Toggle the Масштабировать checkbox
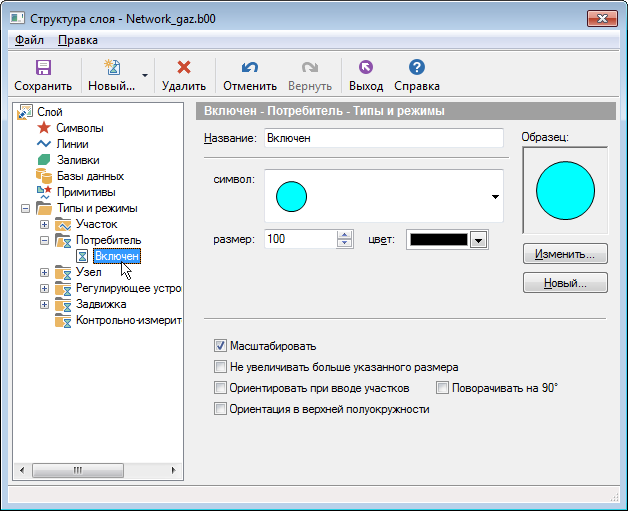Viewport: 628px width, 511px height. click(221, 346)
